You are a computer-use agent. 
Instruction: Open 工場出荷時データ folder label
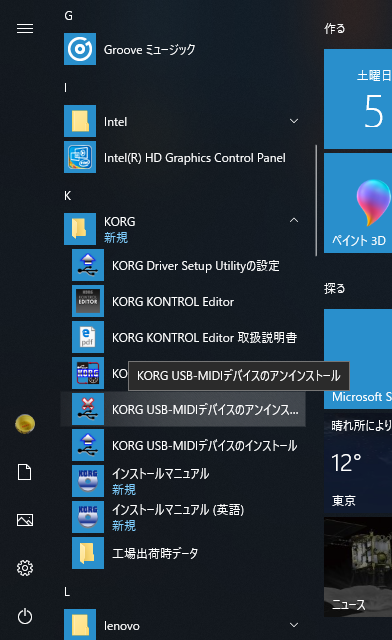pyautogui.click(x=155, y=553)
